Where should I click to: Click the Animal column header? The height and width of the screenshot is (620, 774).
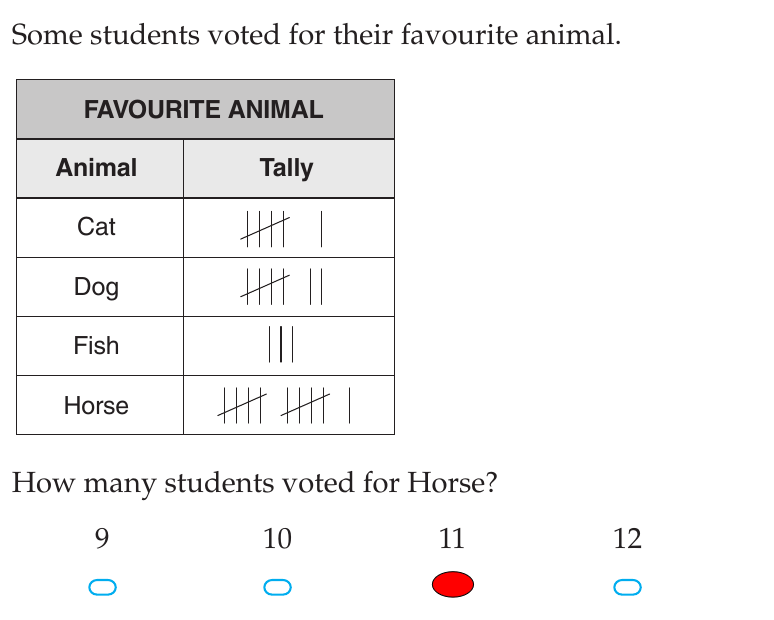[x=96, y=167]
